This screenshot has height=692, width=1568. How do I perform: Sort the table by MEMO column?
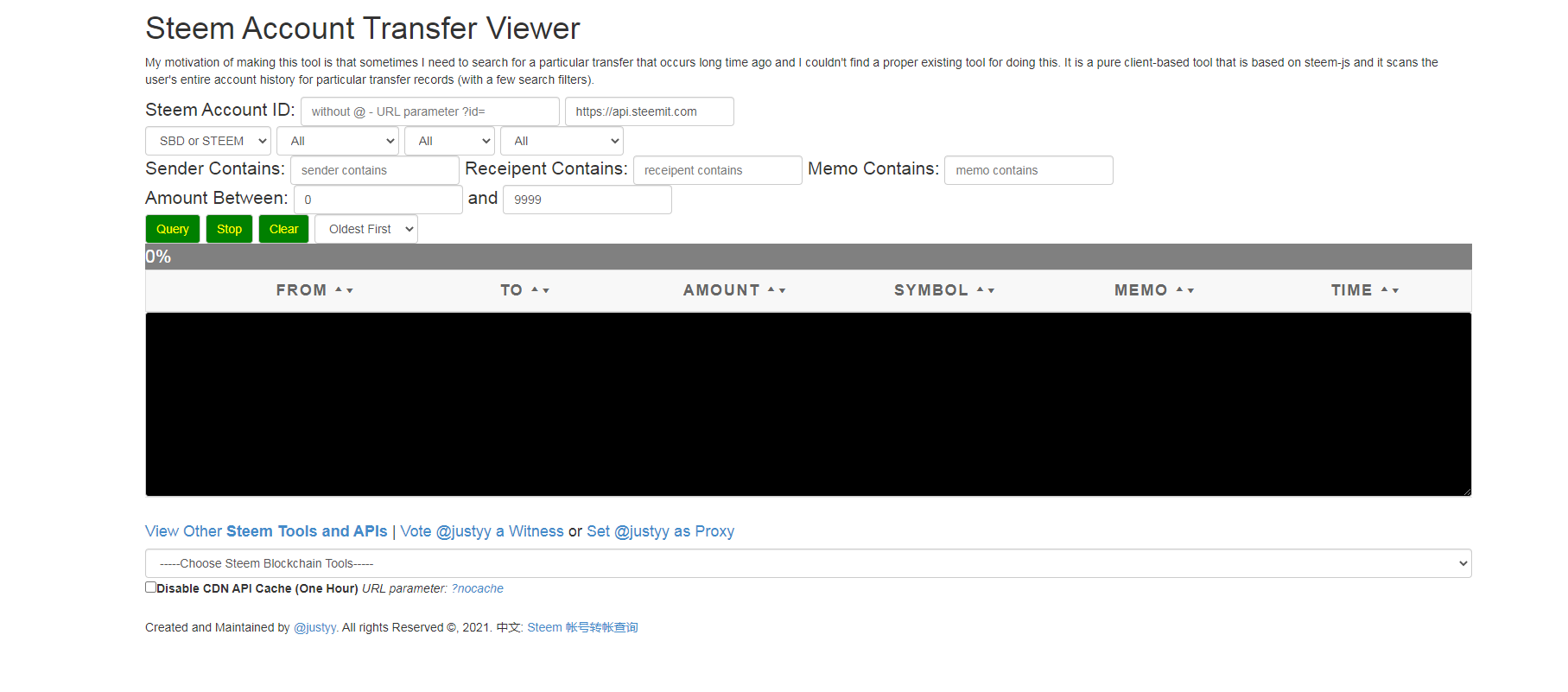[1154, 290]
